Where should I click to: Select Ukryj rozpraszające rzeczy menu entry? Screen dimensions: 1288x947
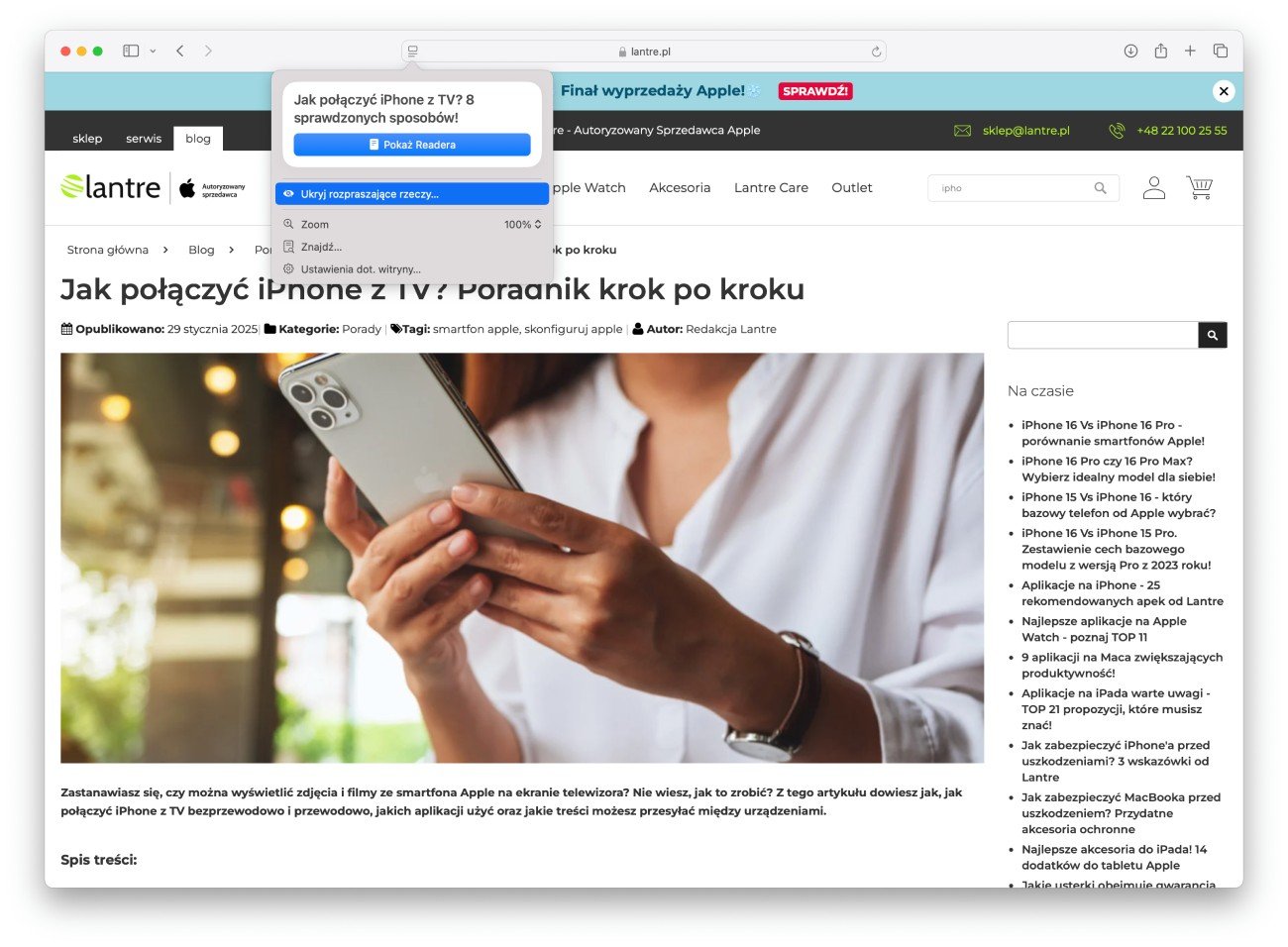[412, 194]
